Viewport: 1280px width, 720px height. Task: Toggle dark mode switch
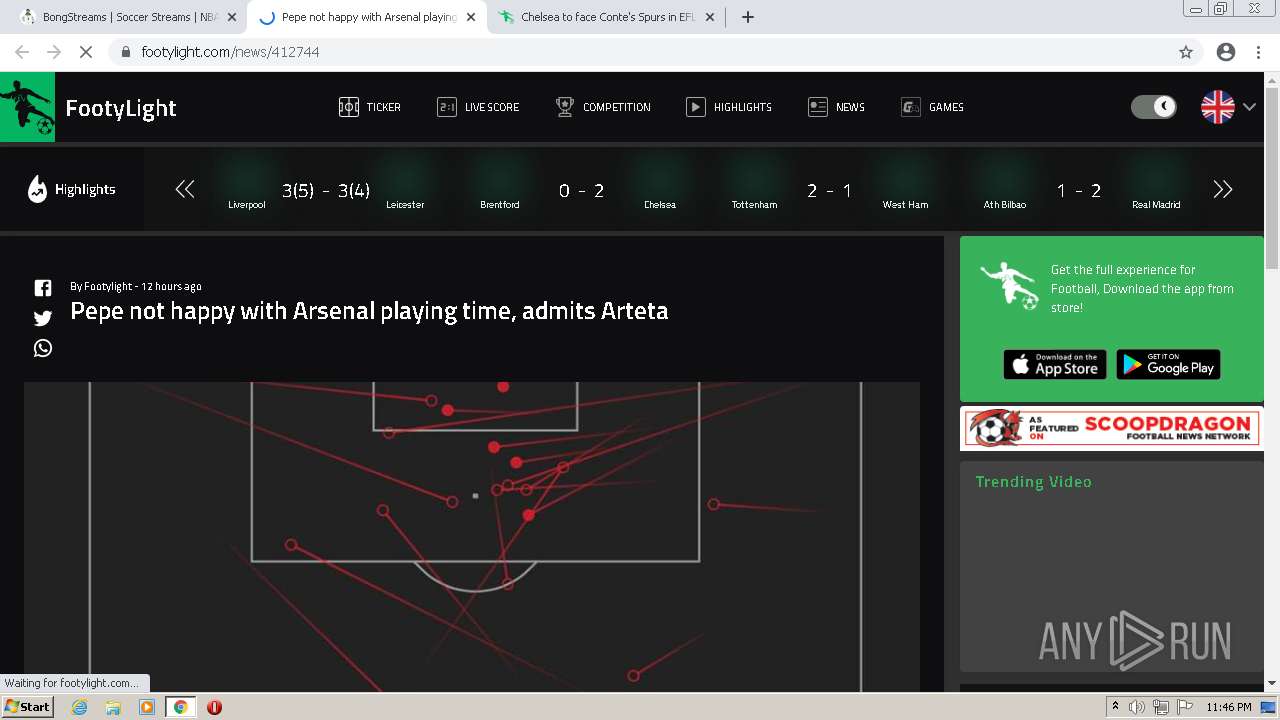click(x=1154, y=107)
